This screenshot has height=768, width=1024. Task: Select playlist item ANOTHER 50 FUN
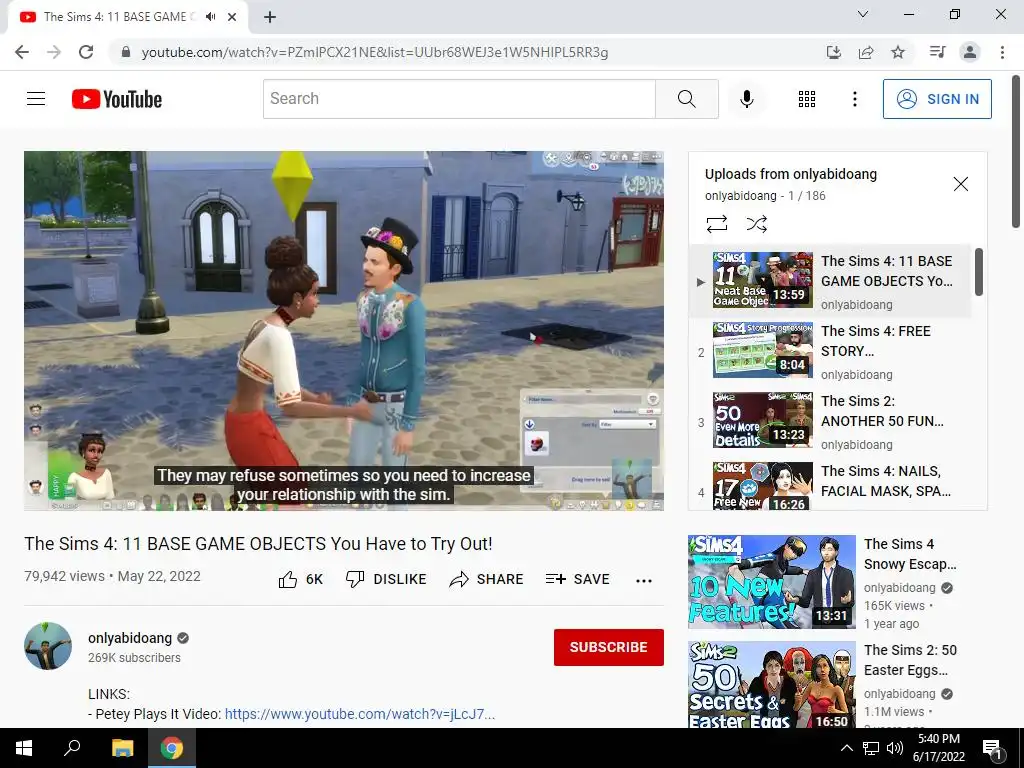click(x=829, y=421)
